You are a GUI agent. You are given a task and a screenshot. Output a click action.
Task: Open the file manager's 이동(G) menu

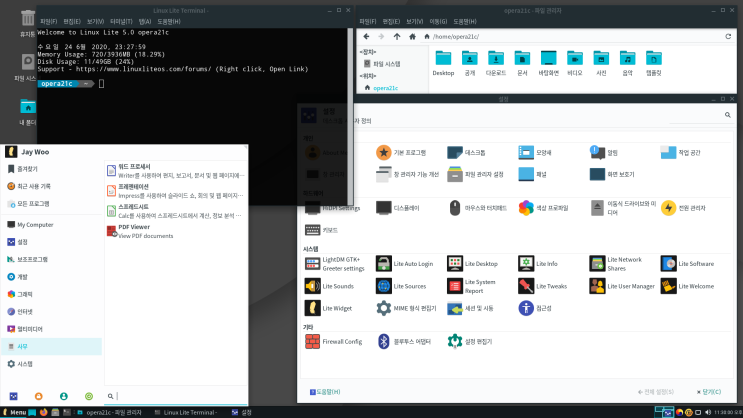(x=438, y=21)
